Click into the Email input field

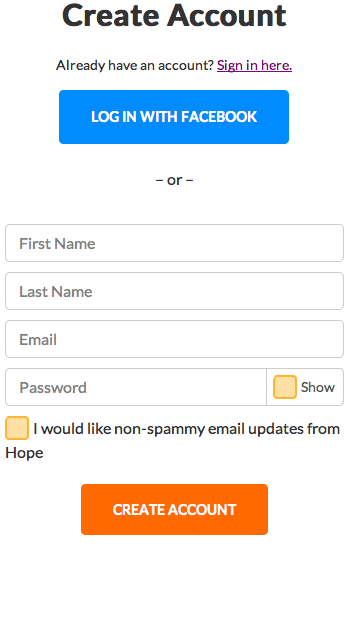[174, 339]
